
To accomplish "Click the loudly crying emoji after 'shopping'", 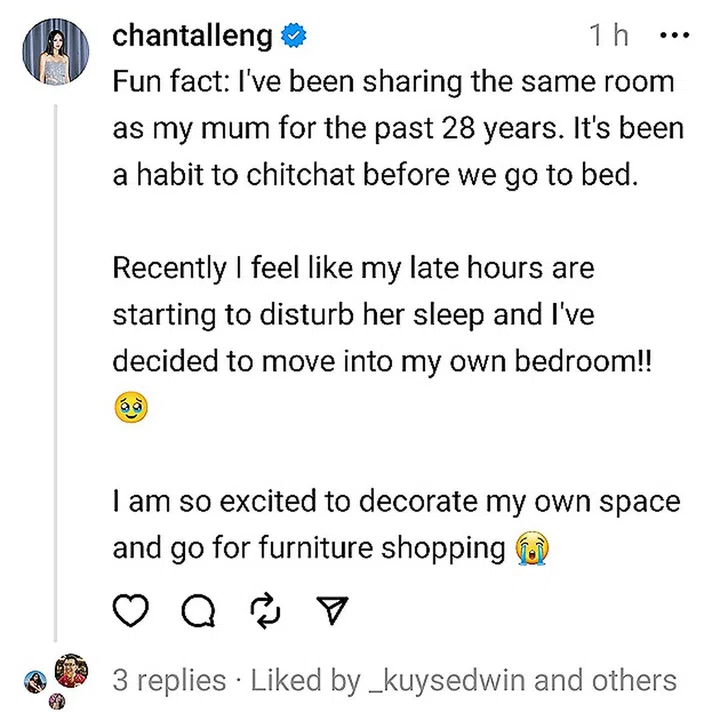I will click(532, 547).
